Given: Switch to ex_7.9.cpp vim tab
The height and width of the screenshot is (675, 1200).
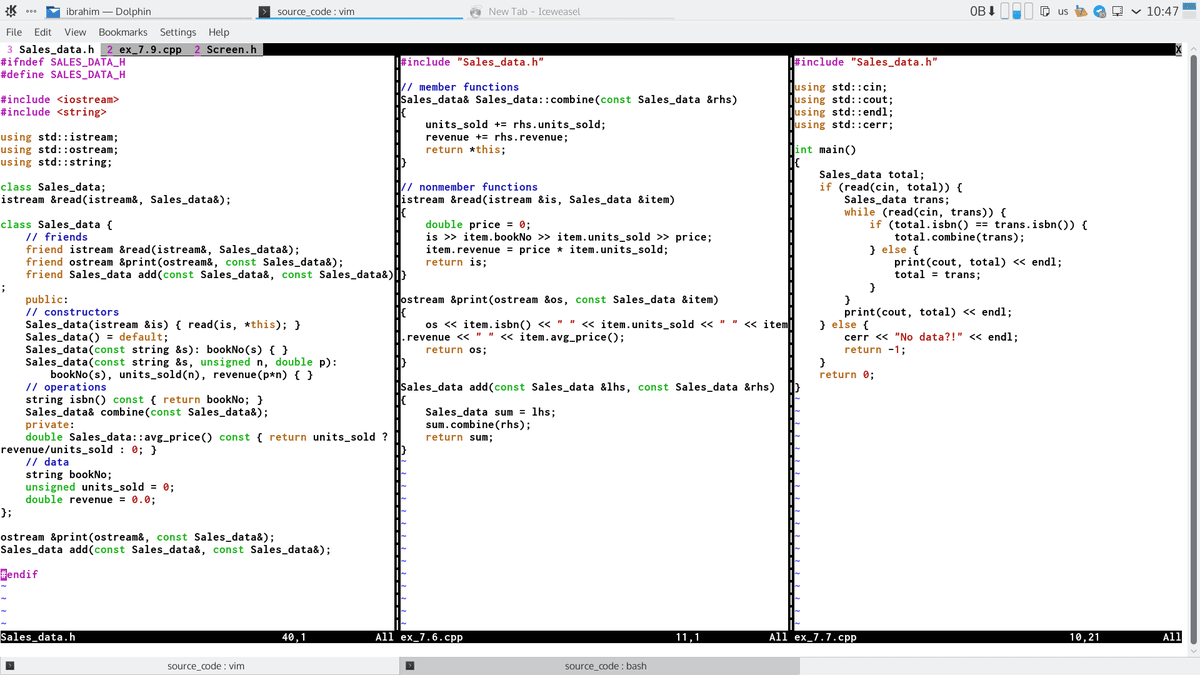Looking at the screenshot, I should click(x=144, y=49).
